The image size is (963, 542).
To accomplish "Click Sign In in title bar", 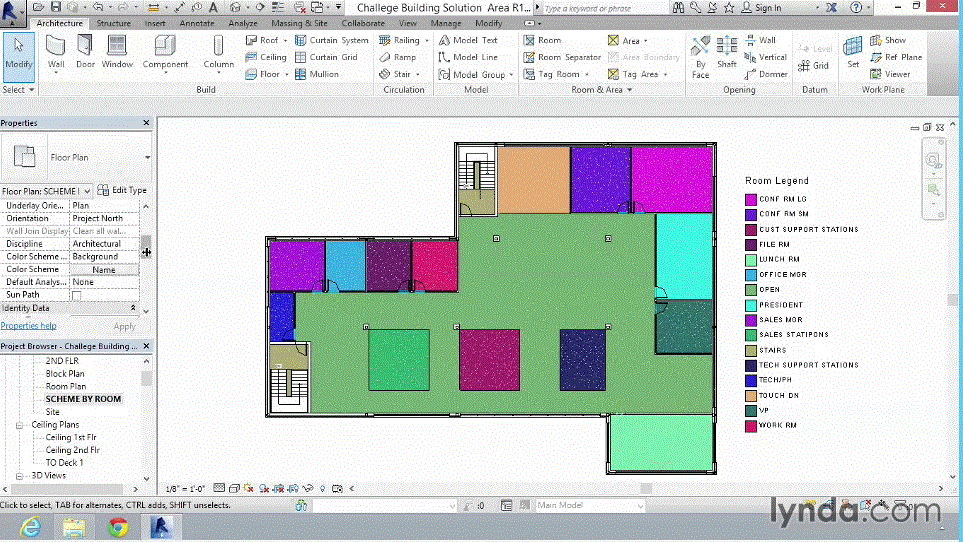I will pos(762,8).
